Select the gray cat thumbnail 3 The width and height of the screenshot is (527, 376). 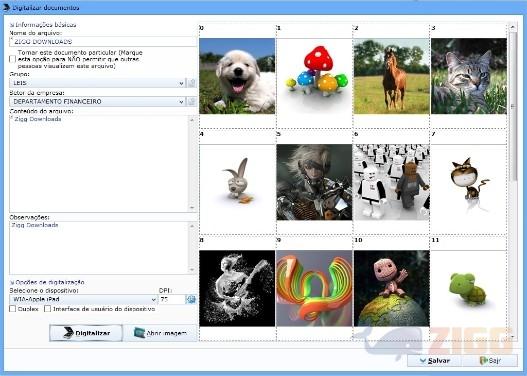[x=469, y=76]
